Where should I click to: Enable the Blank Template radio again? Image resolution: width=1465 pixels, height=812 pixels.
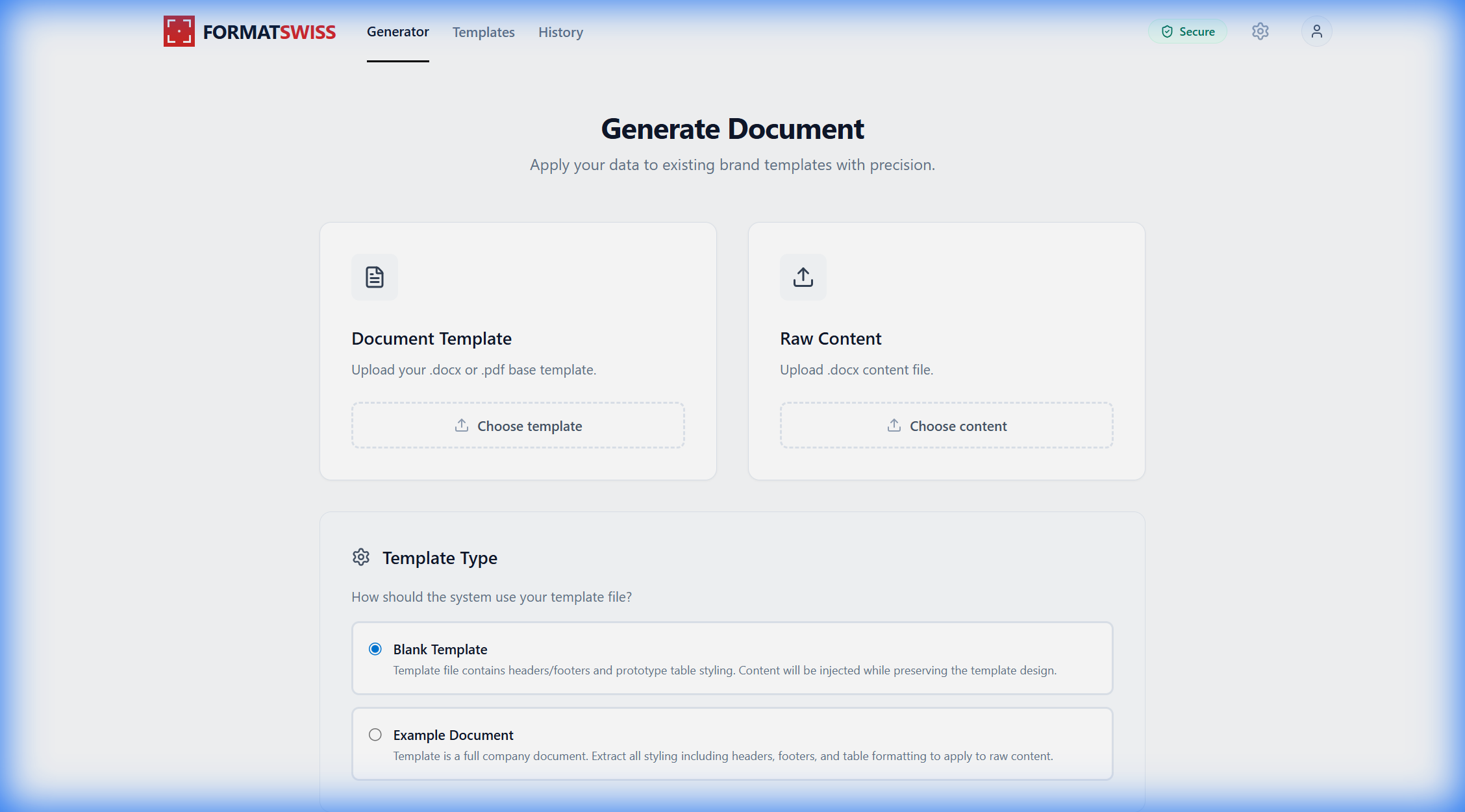[375, 648]
